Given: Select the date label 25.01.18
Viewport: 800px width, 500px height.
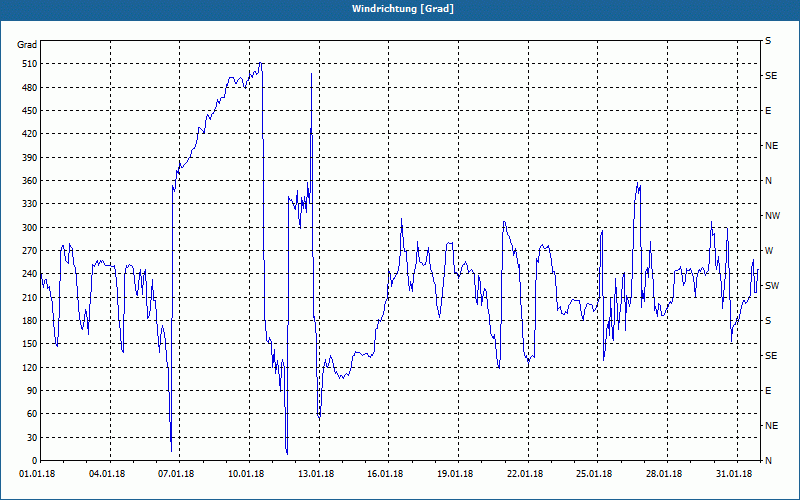Looking at the screenshot, I should pos(594,474).
